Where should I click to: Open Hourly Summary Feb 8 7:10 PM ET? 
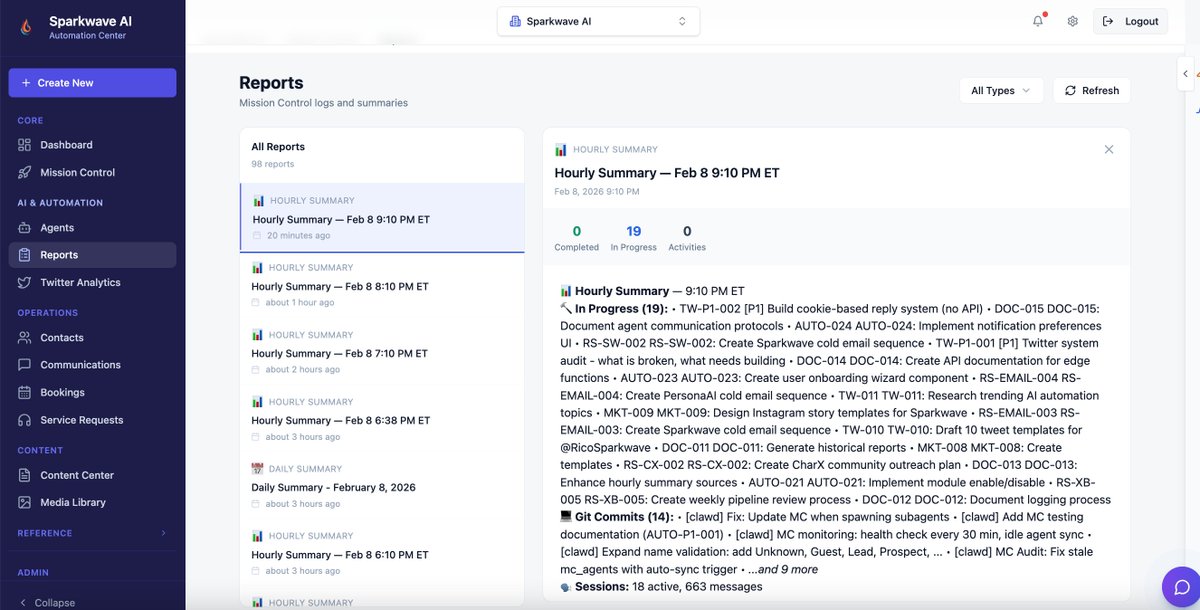click(x=382, y=352)
